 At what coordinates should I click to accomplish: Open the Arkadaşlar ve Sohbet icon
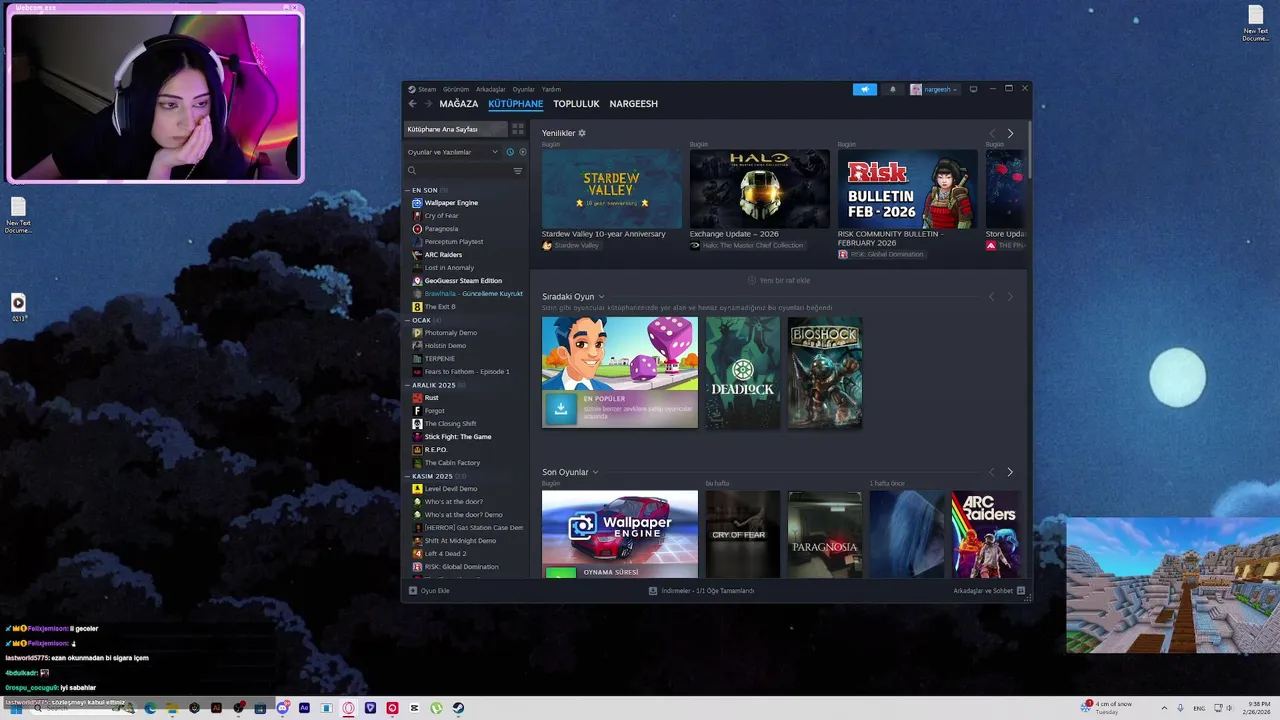(x=1021, y=591)
